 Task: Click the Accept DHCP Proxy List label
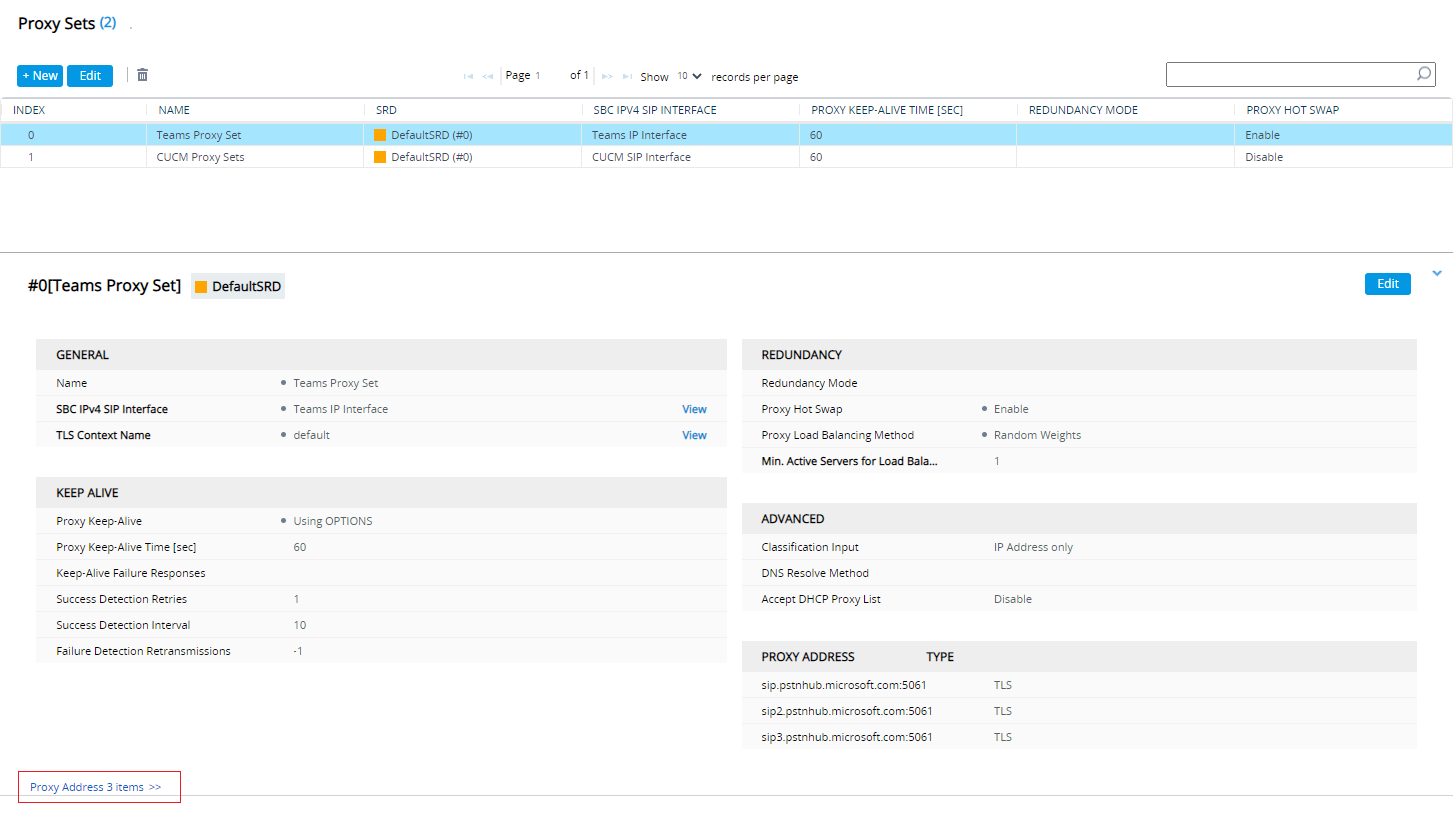click(x=821, y=599)
